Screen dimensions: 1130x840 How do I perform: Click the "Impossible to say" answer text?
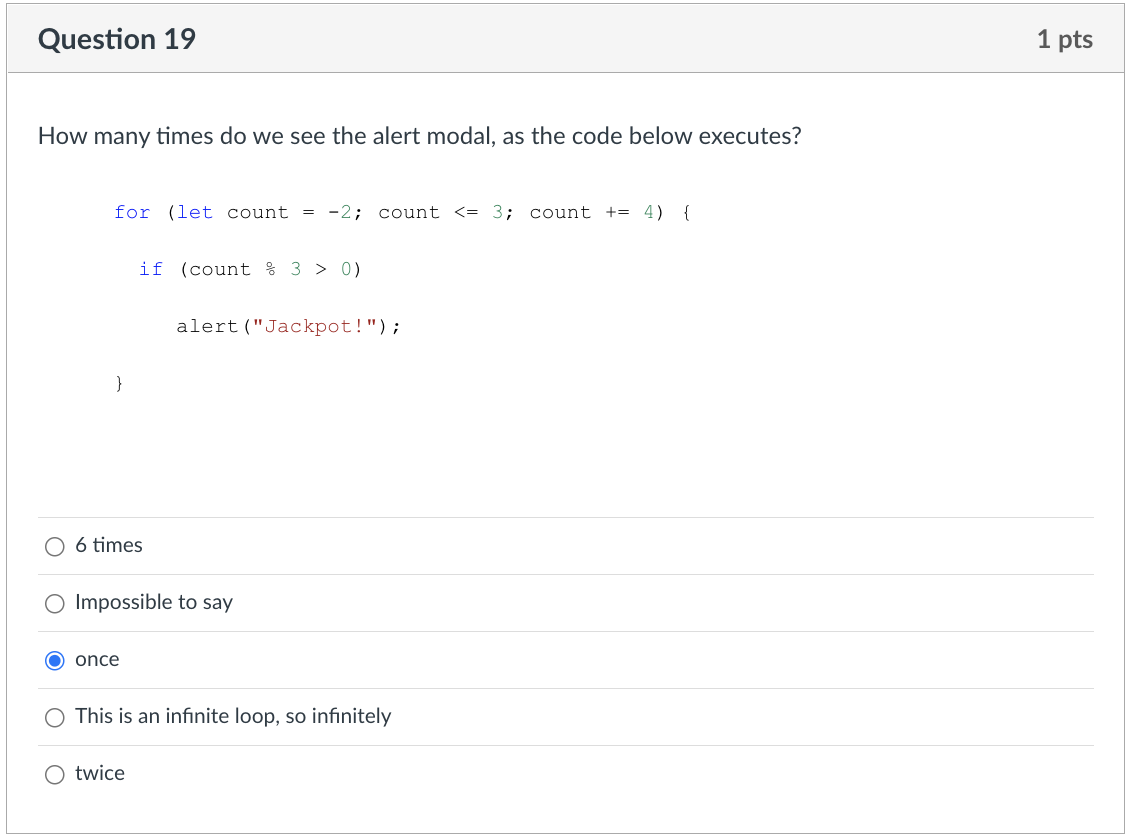pyautogui.click(x=154, y=603)
